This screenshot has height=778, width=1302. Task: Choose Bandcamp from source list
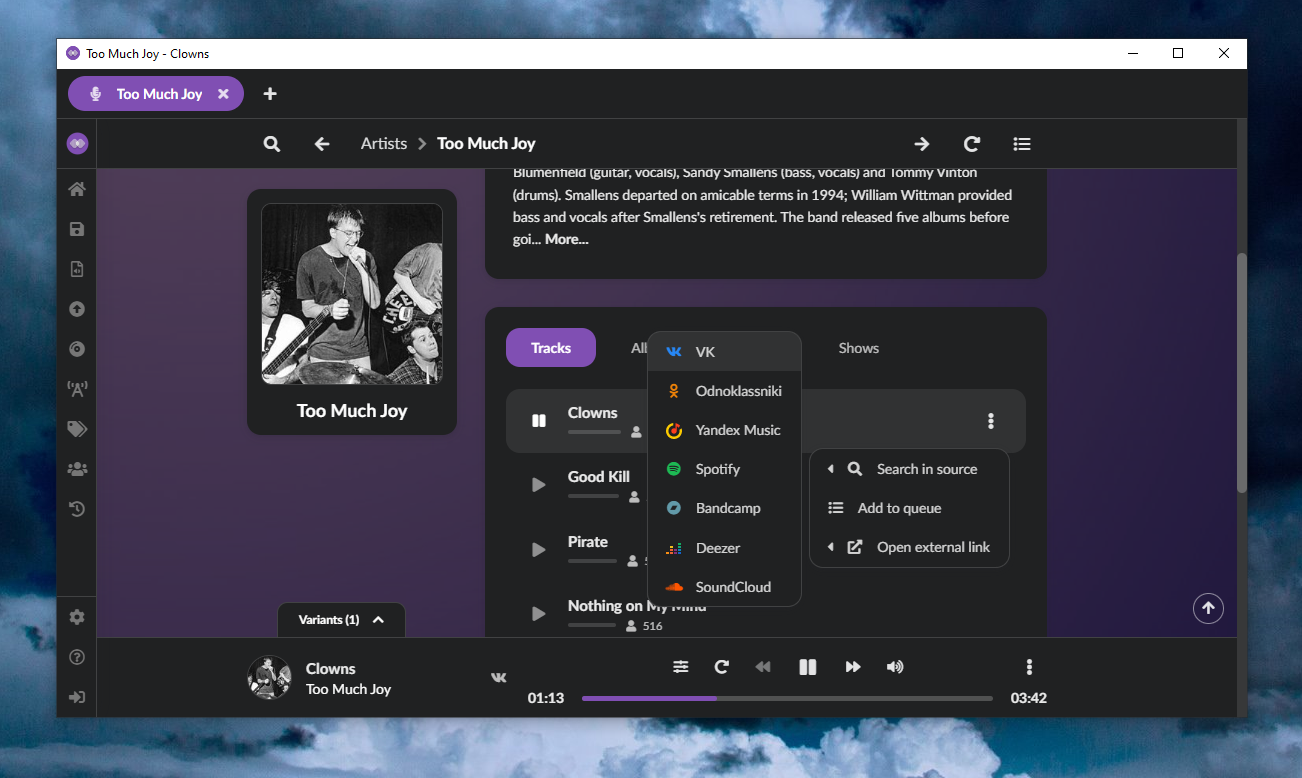pyautogui.click(x=725, y=508)
